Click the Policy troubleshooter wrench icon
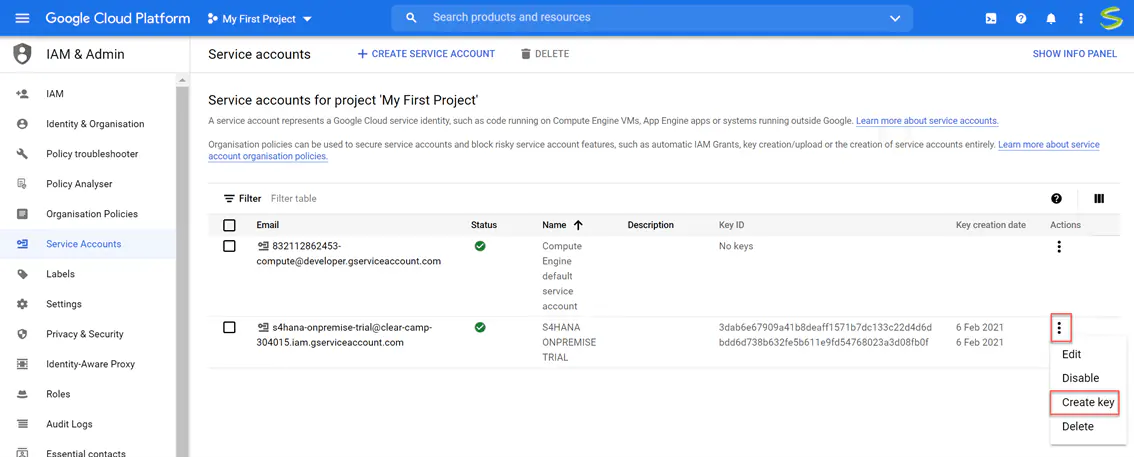 pos(22,154)
